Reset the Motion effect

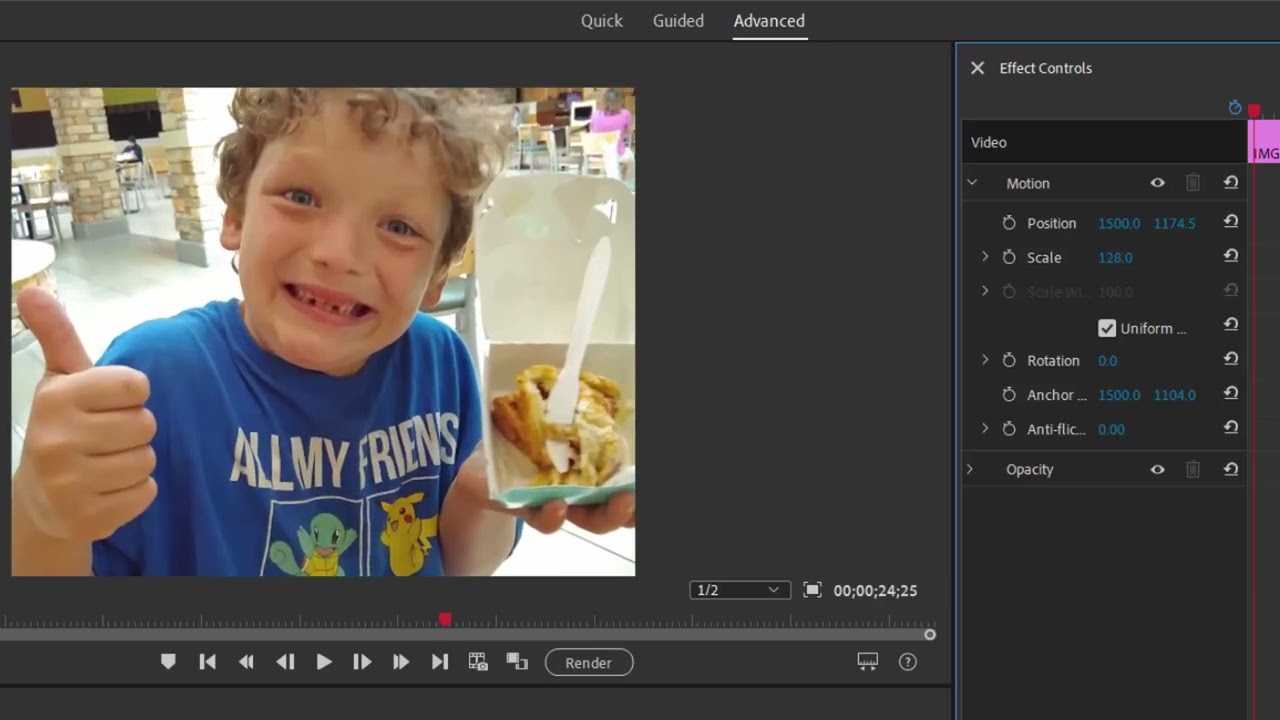click(1231, 183)
